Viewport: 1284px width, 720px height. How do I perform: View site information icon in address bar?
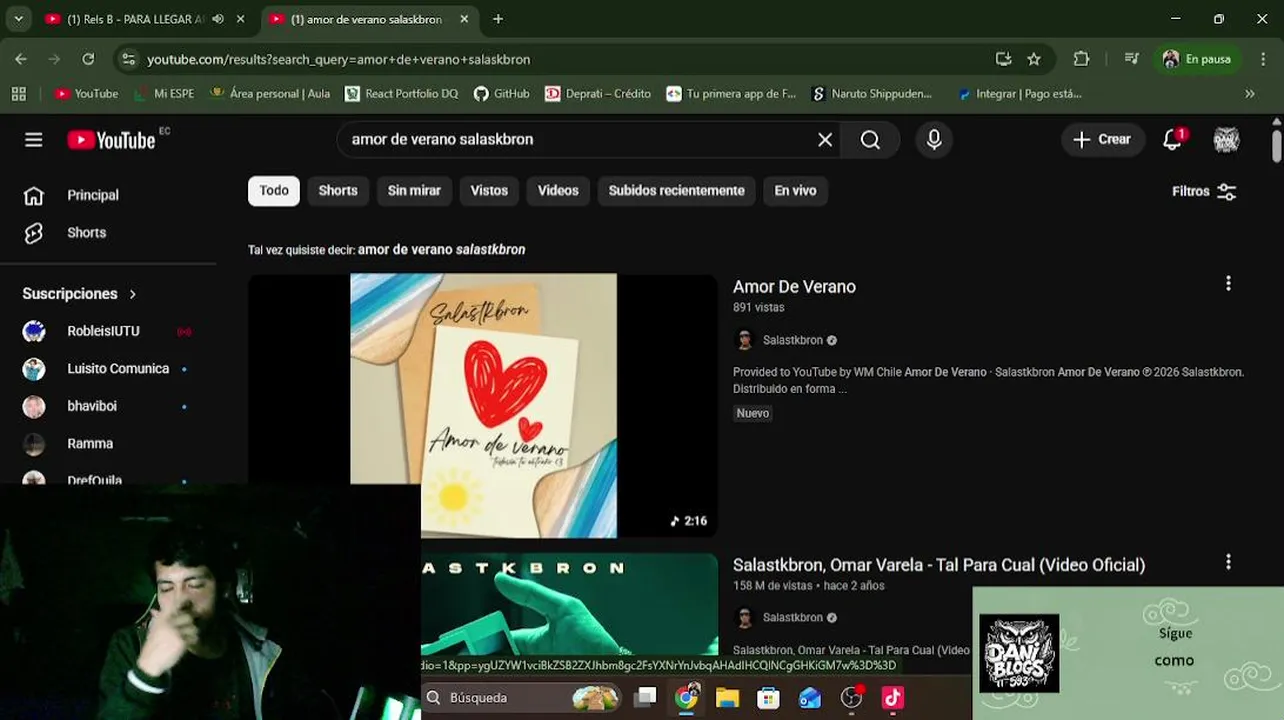coord(128,59)
